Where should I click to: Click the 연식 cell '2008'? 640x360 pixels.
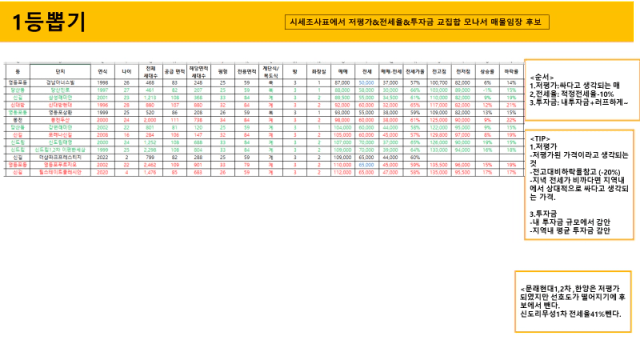pyautogui.click(x=102, y=135)
